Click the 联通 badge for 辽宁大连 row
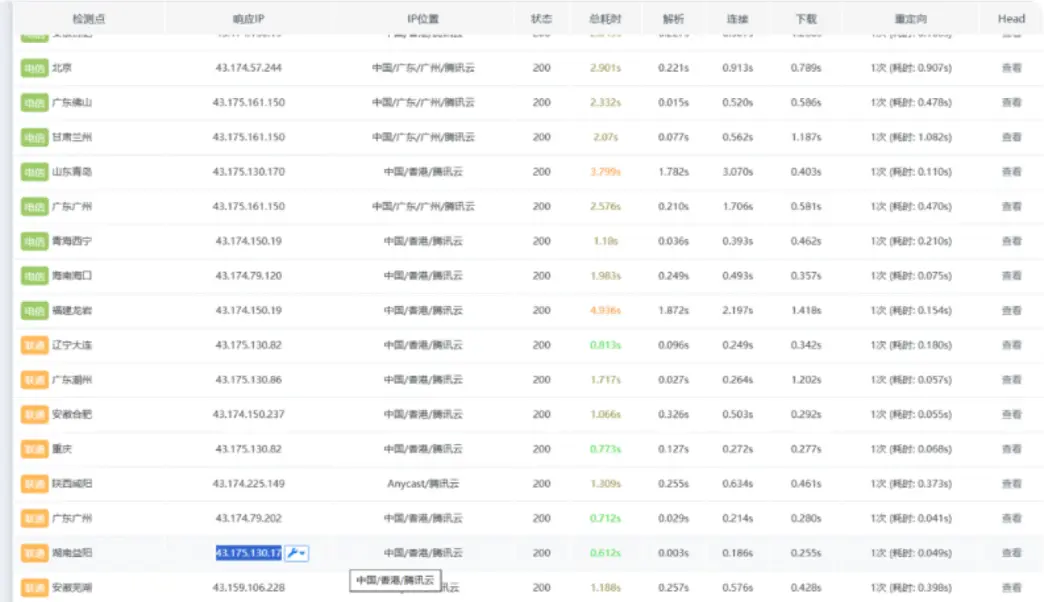Screen dimensions: 1044x602 [33, 345]
